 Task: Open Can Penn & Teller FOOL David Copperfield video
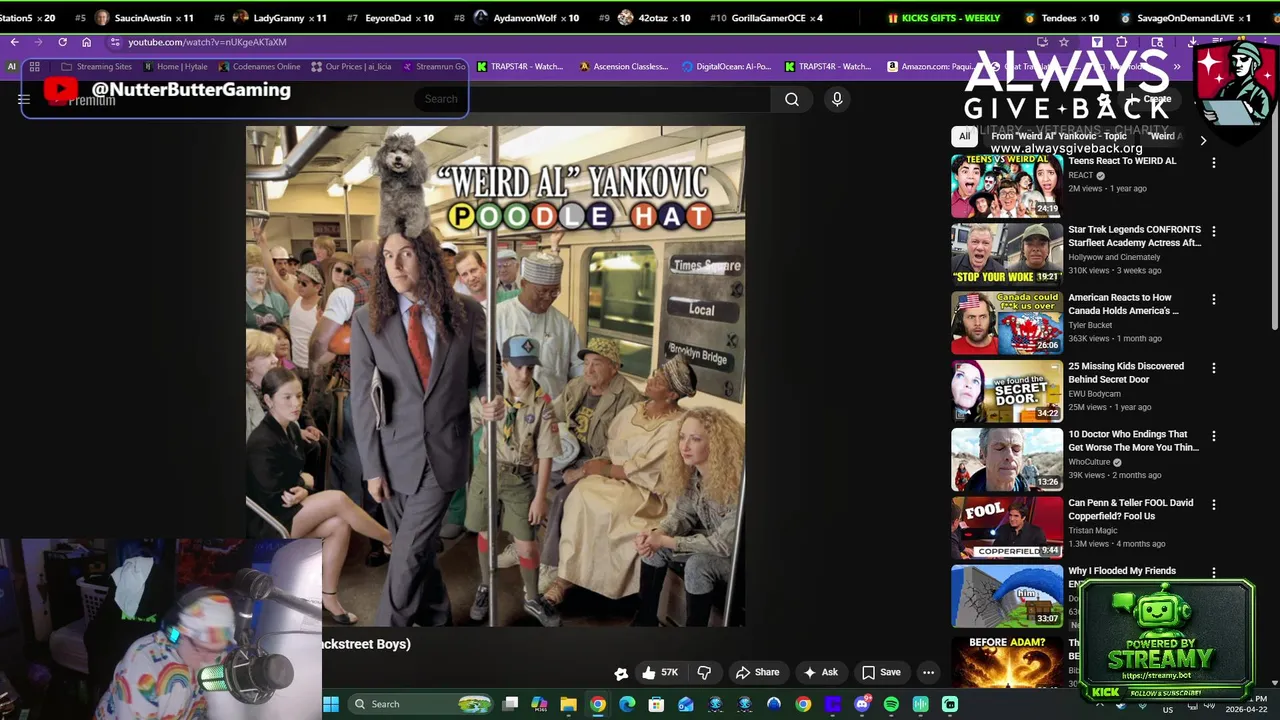coord(1130,509)
